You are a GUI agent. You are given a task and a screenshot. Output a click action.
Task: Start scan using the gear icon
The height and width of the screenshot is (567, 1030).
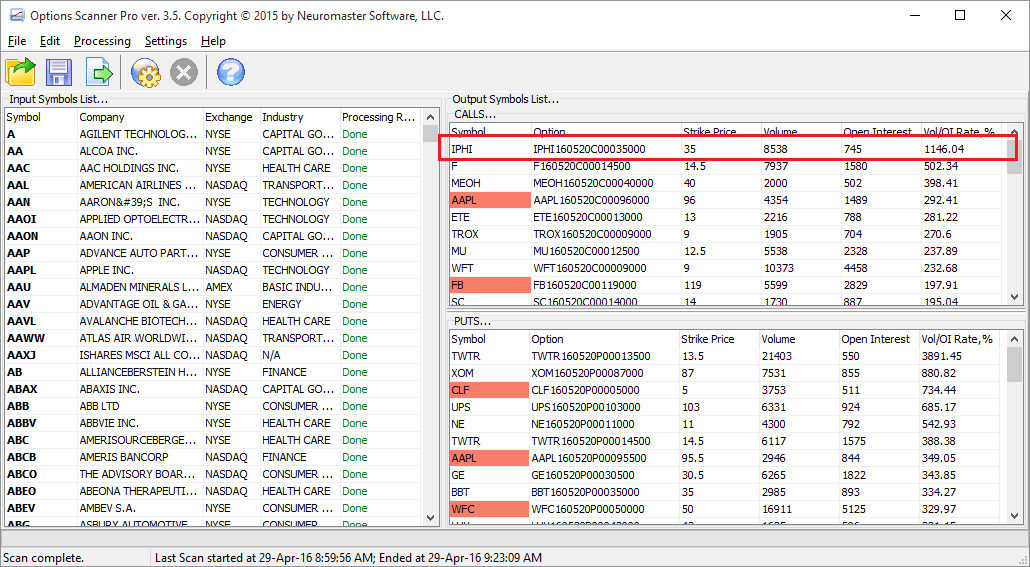click(x=145, y=72)
